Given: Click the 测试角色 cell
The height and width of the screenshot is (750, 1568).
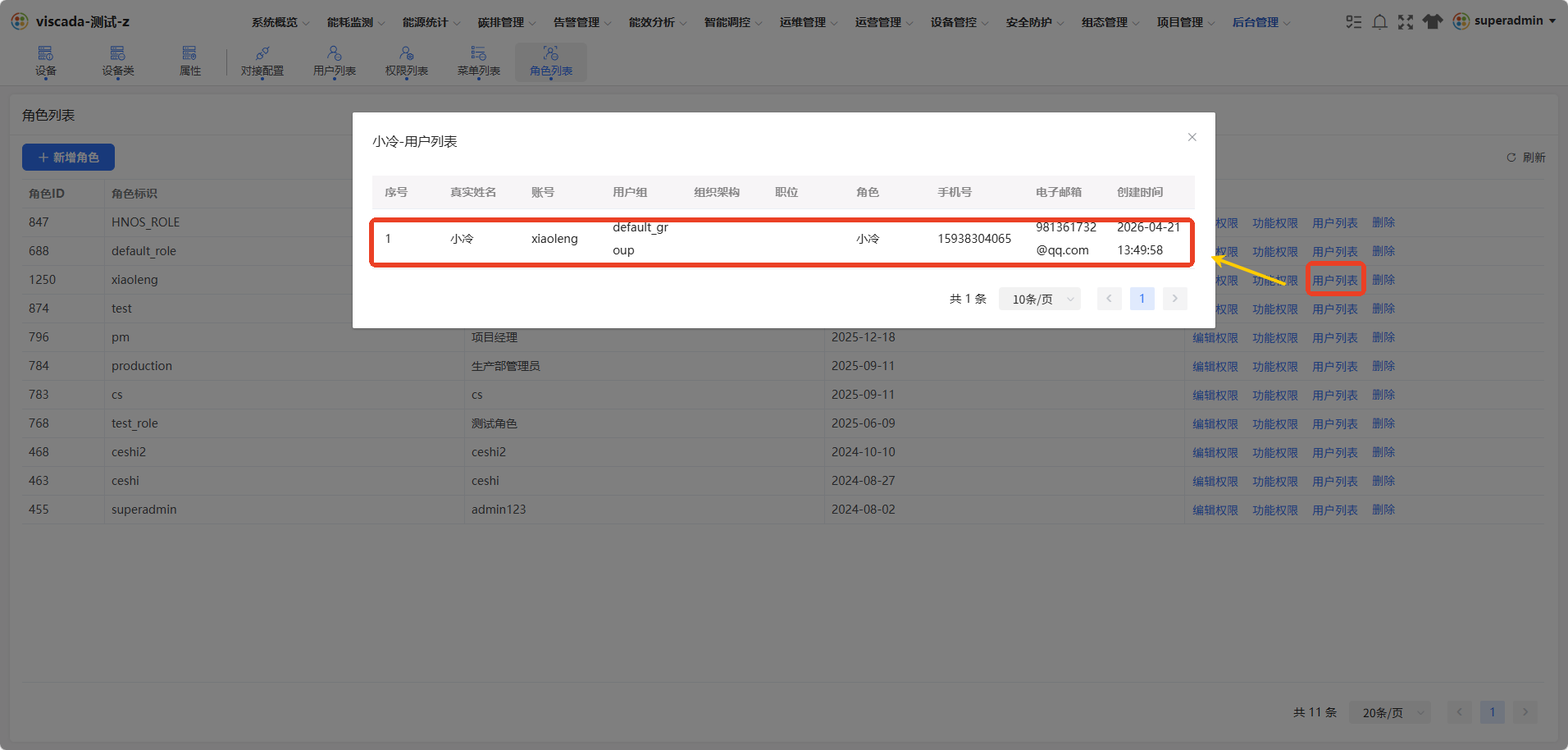Looking at the screenshot, I should click(494, 423).
